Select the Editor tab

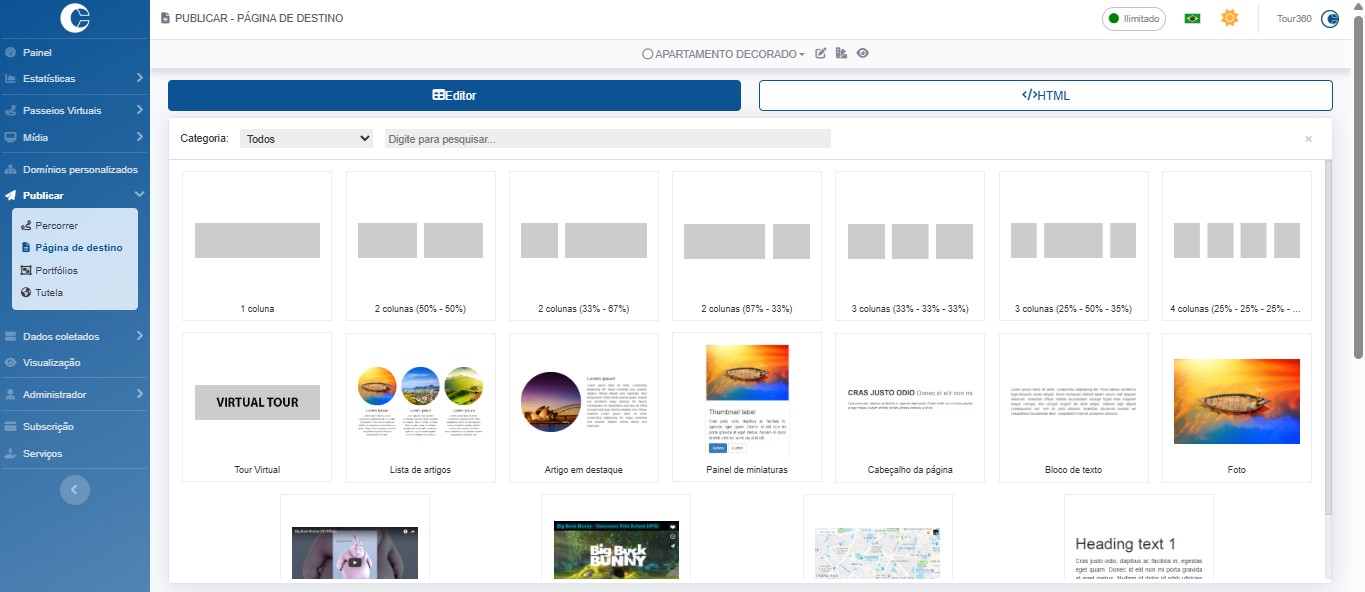tap(454, 95)
